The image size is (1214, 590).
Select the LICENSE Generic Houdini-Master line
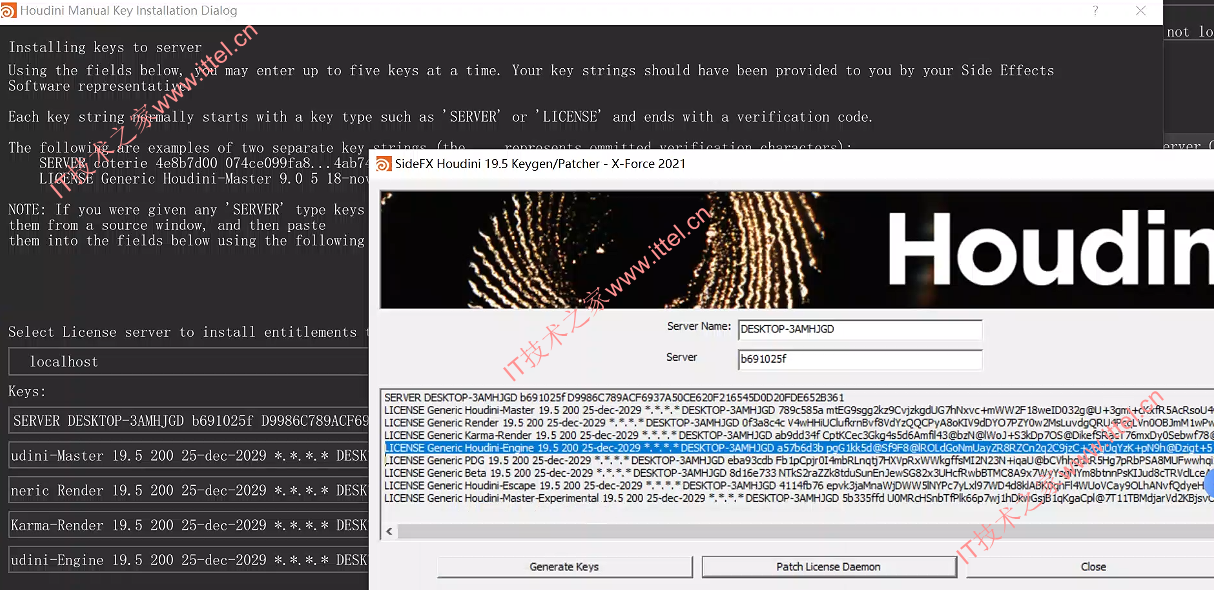pos(798,410)
